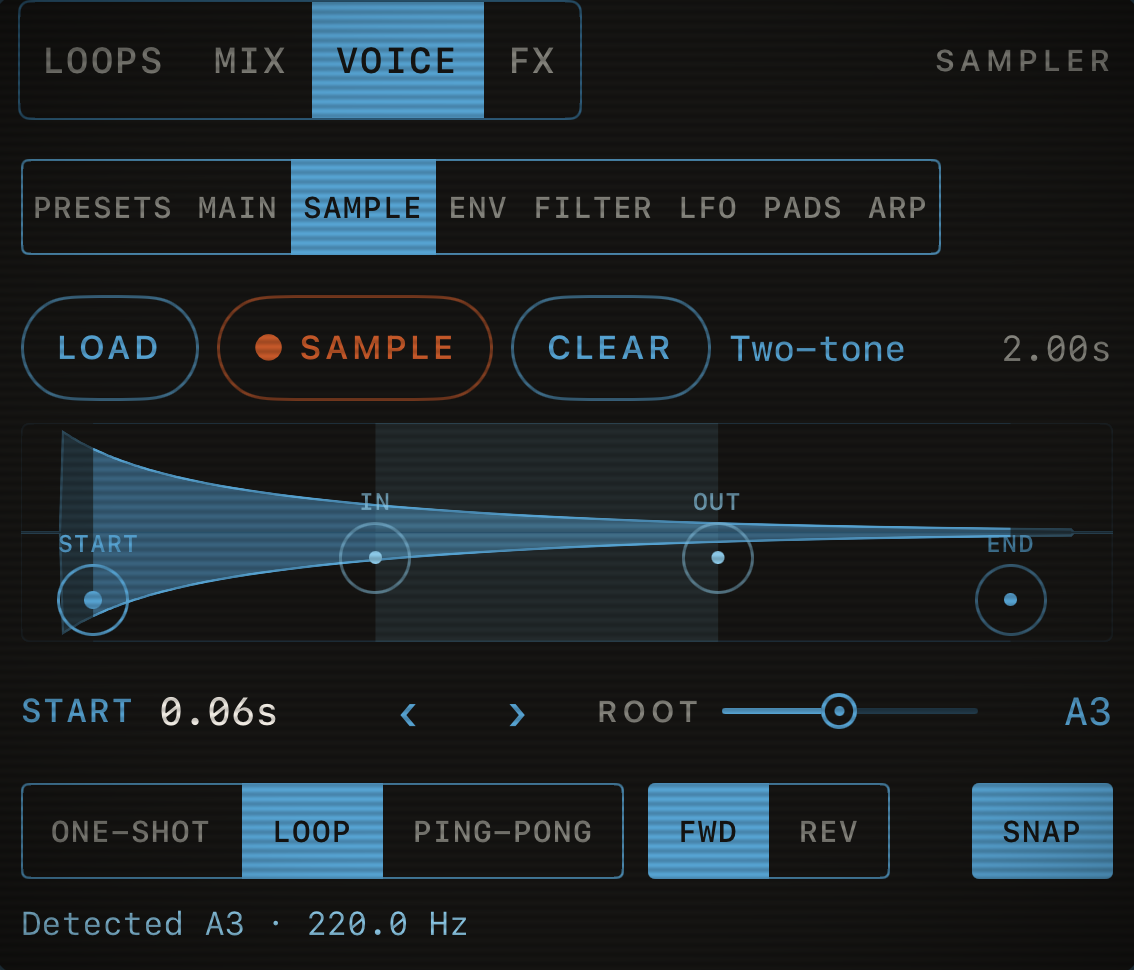
Task: Click the shaded loop region in waveform
Action: tap(547, 532)
